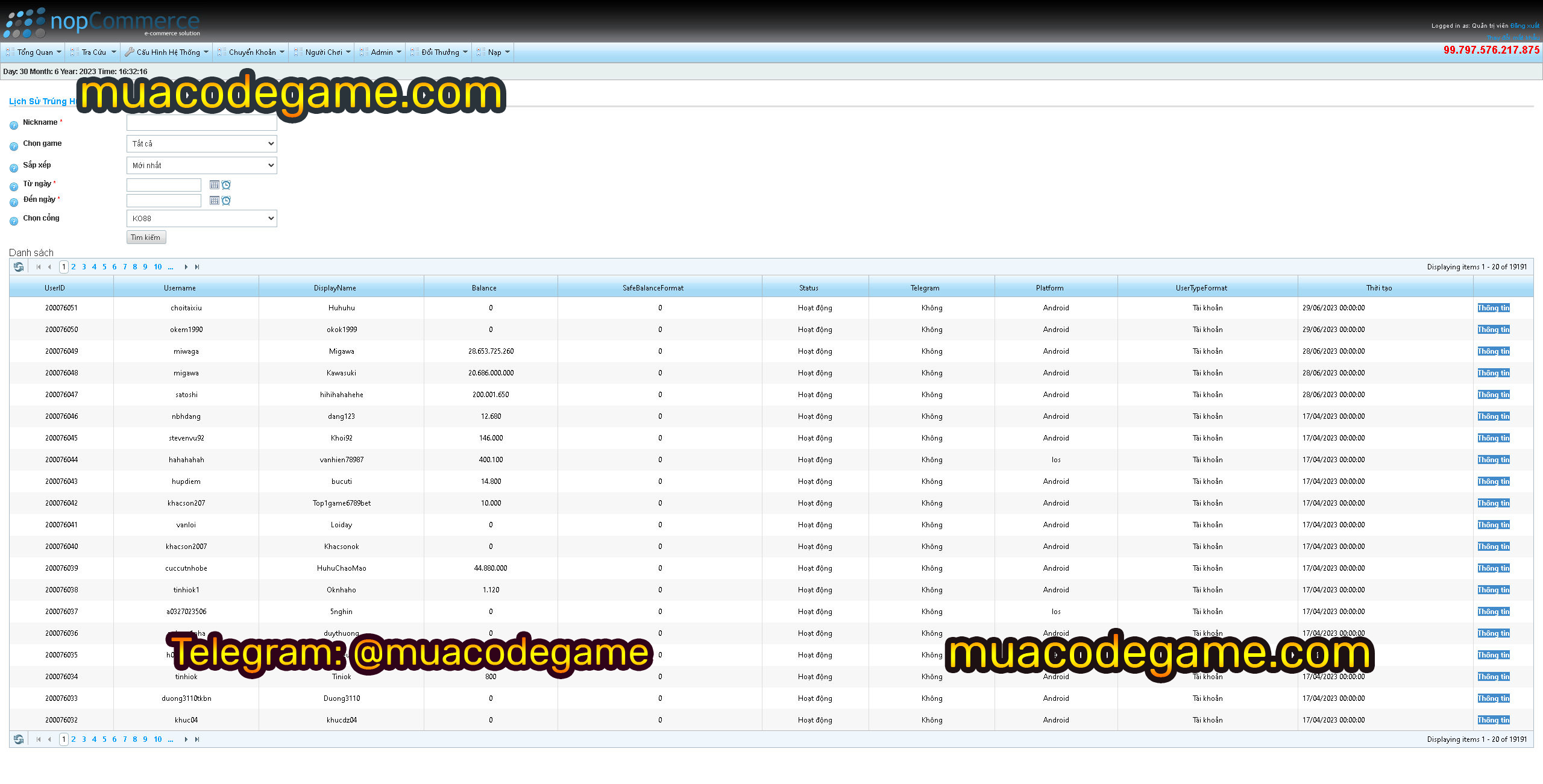Open Thông tin for user hahahahah

1494,460
